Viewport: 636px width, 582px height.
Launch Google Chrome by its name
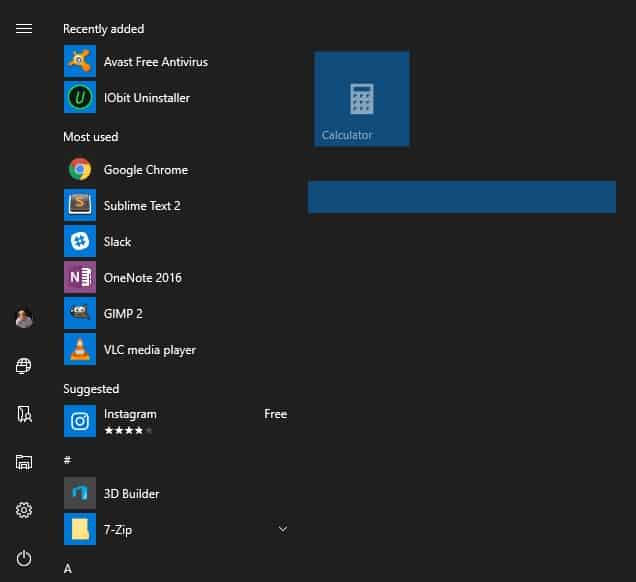point(146,170)
